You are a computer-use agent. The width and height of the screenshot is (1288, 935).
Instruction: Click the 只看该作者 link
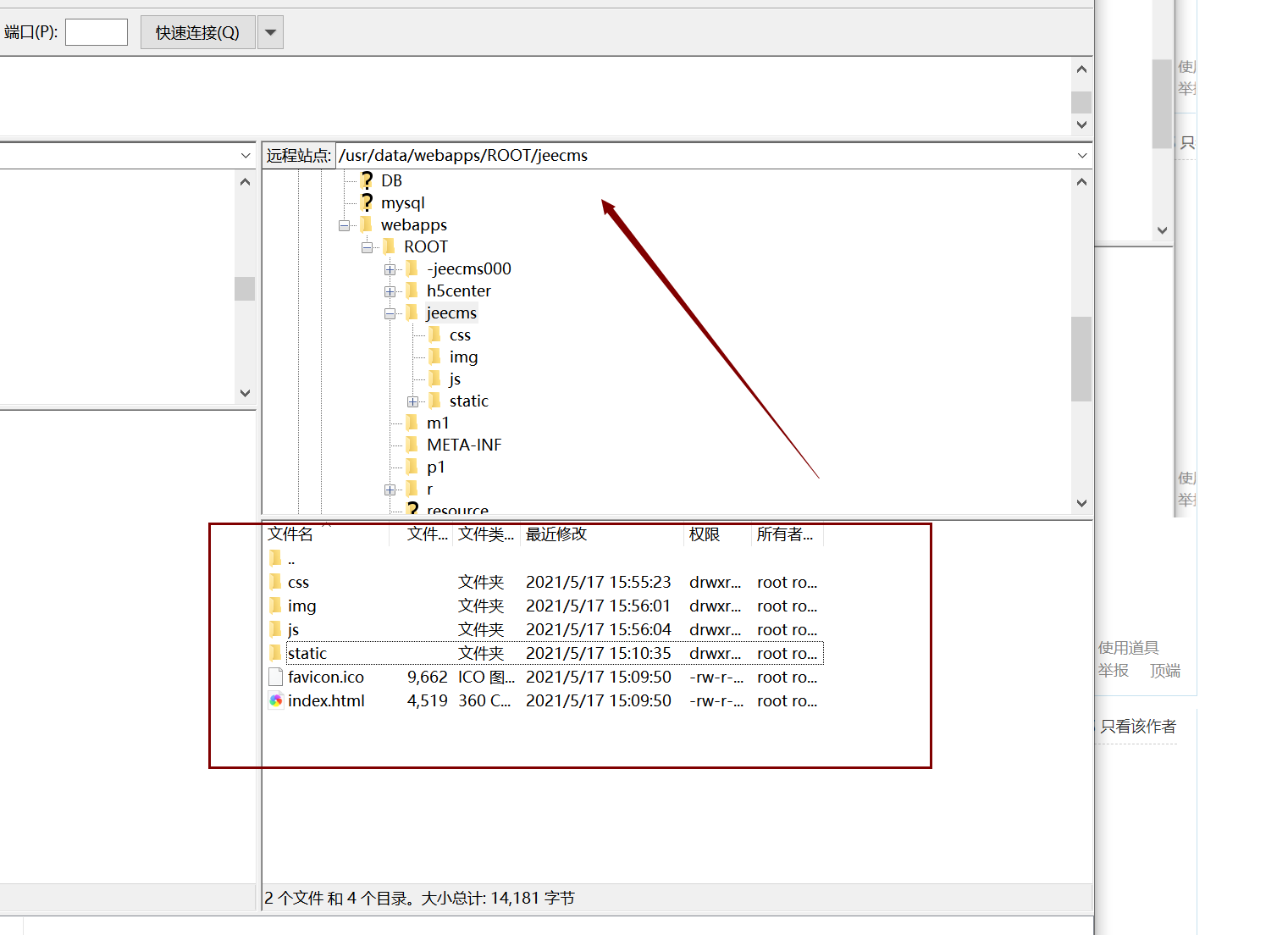(1137, 727)
